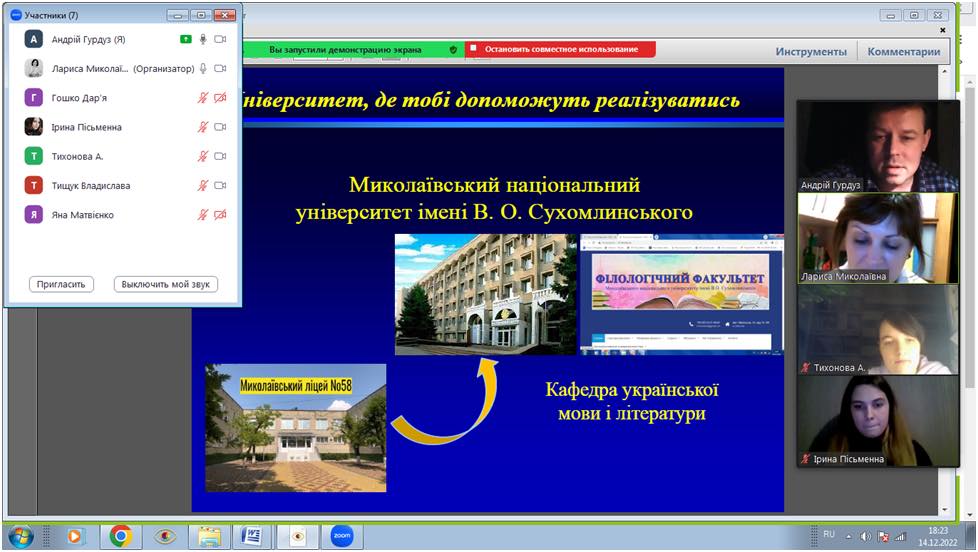Viewport: 978px width, 552px height.
Task: Click the green screen-share icon beside Андрій Гурдуз
Action: pyautogui.click(x=186, y=39)
